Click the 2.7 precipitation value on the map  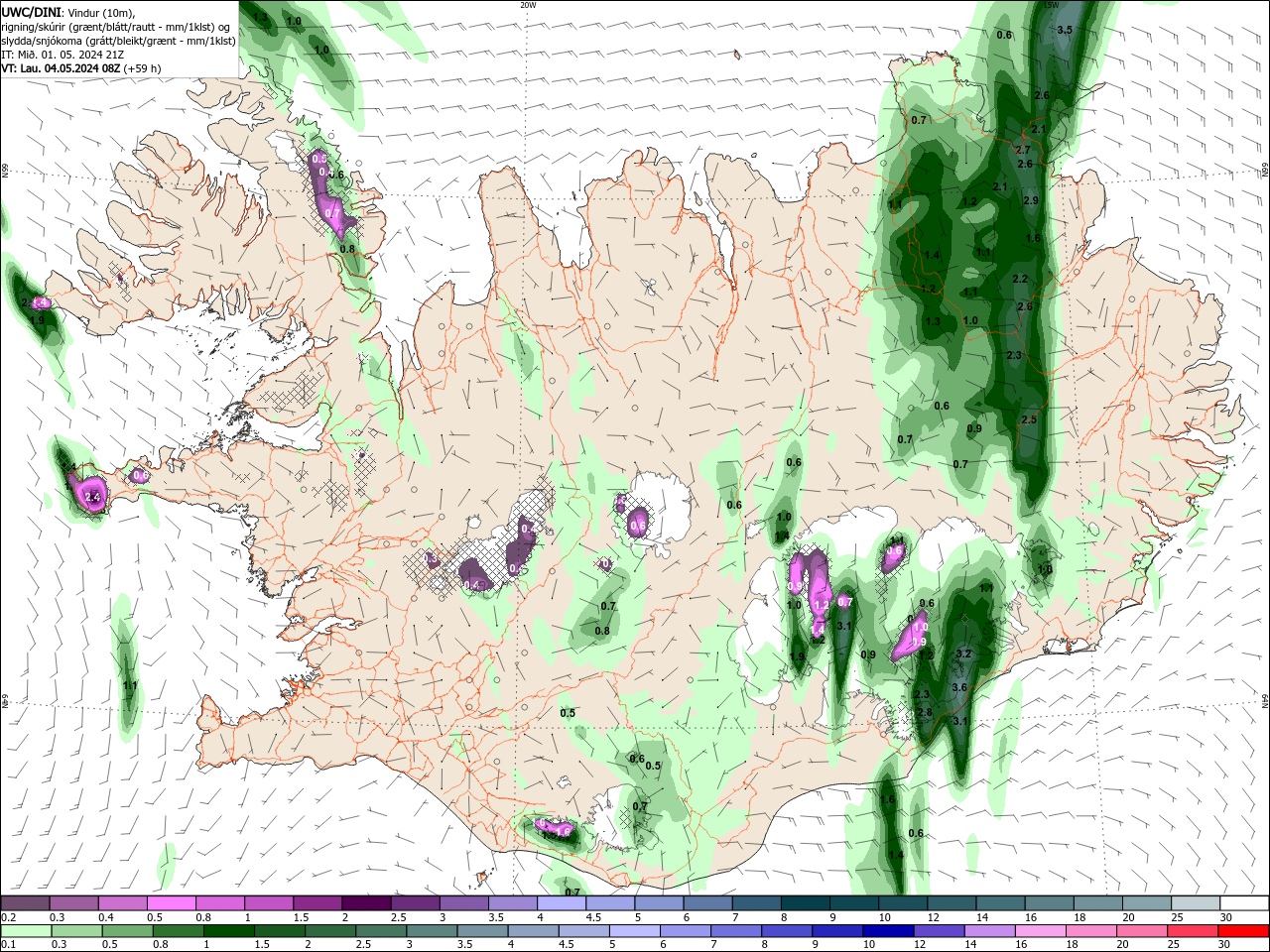pyautogui.click(x=1024, y=150)
